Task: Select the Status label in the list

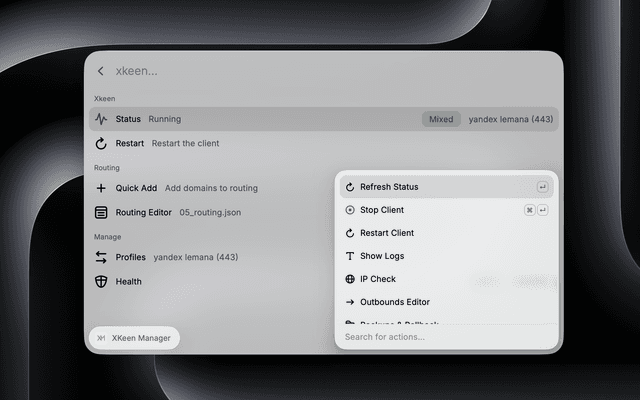Action: click(128, 119)
